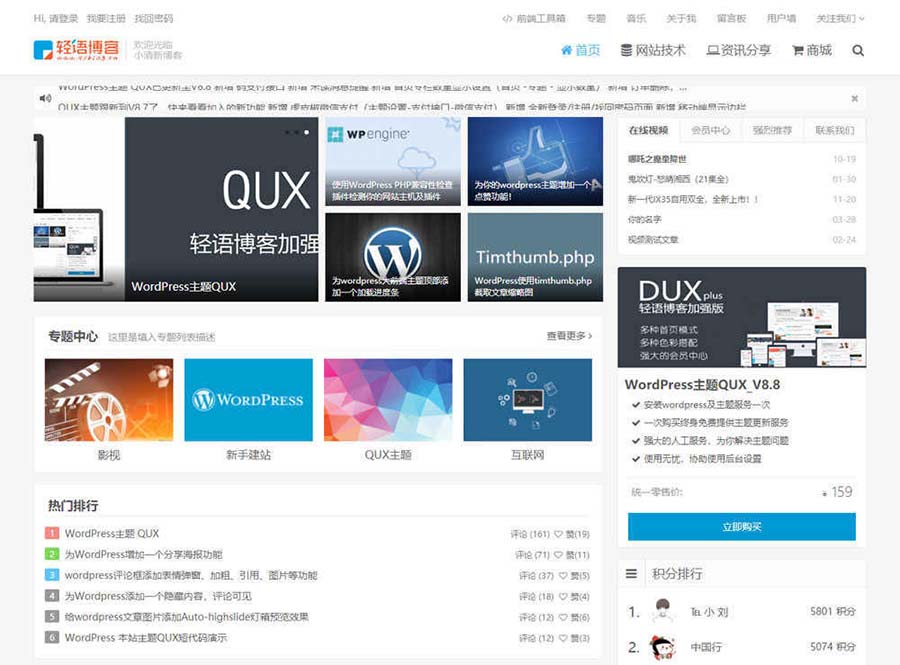Click the green rank 2 badge

[52, 554]
